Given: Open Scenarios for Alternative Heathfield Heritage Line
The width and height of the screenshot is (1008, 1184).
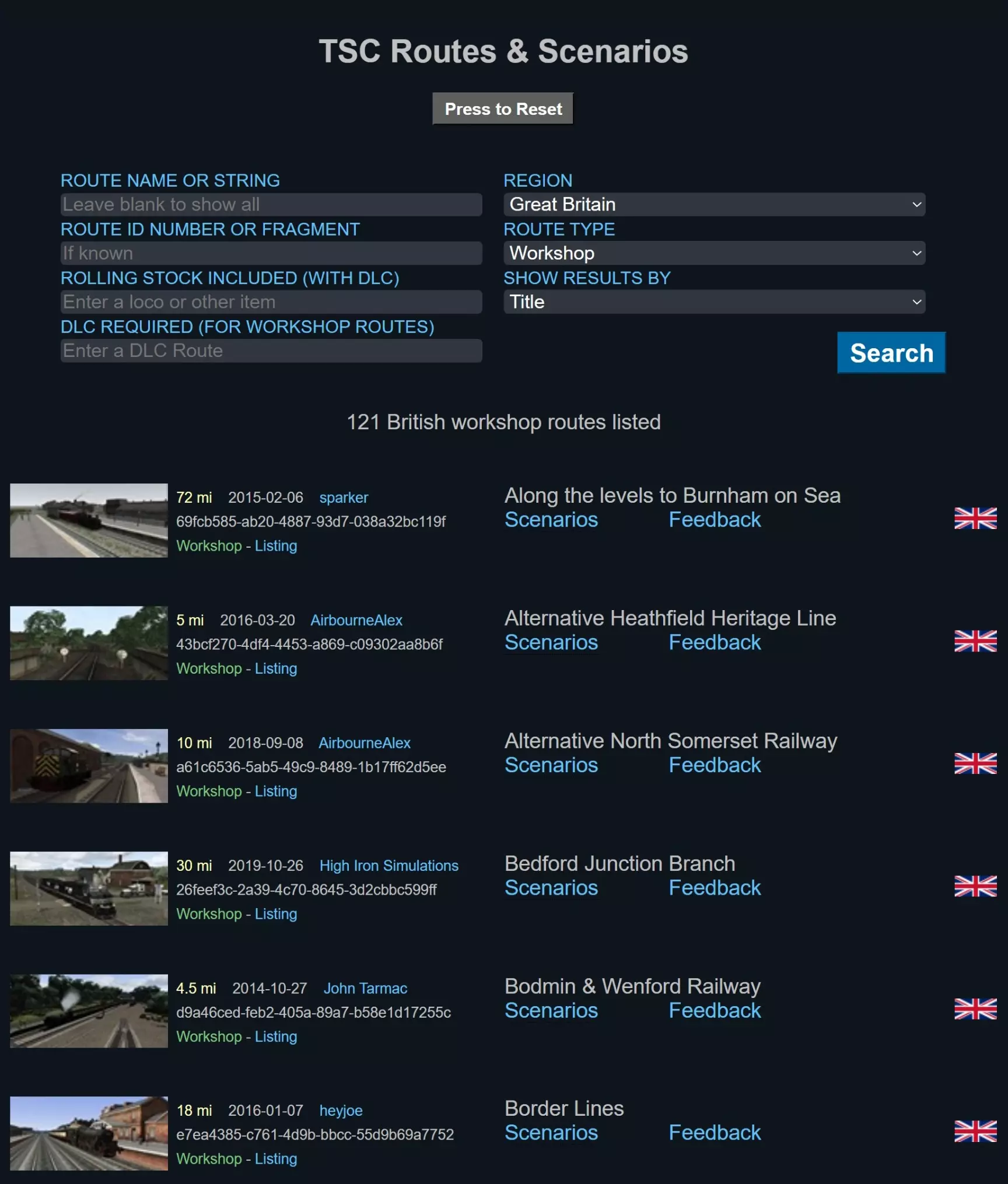Looking at the screenshot, I should click(x=551, y=642).
